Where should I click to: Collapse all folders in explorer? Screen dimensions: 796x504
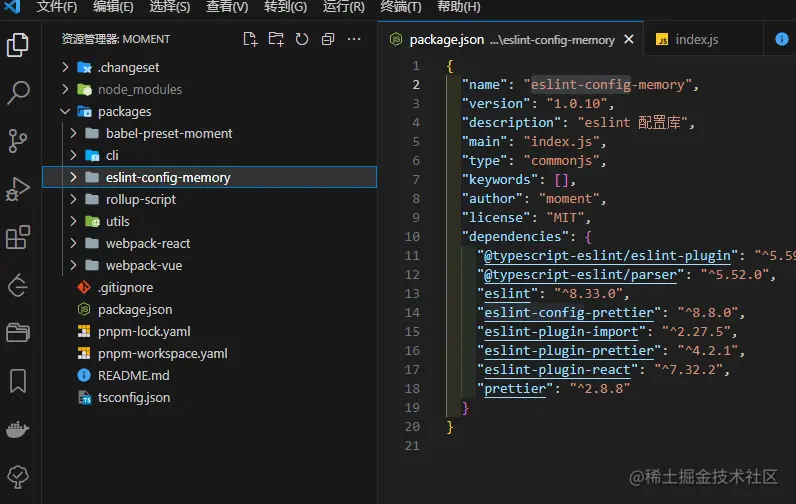(328, 39)
